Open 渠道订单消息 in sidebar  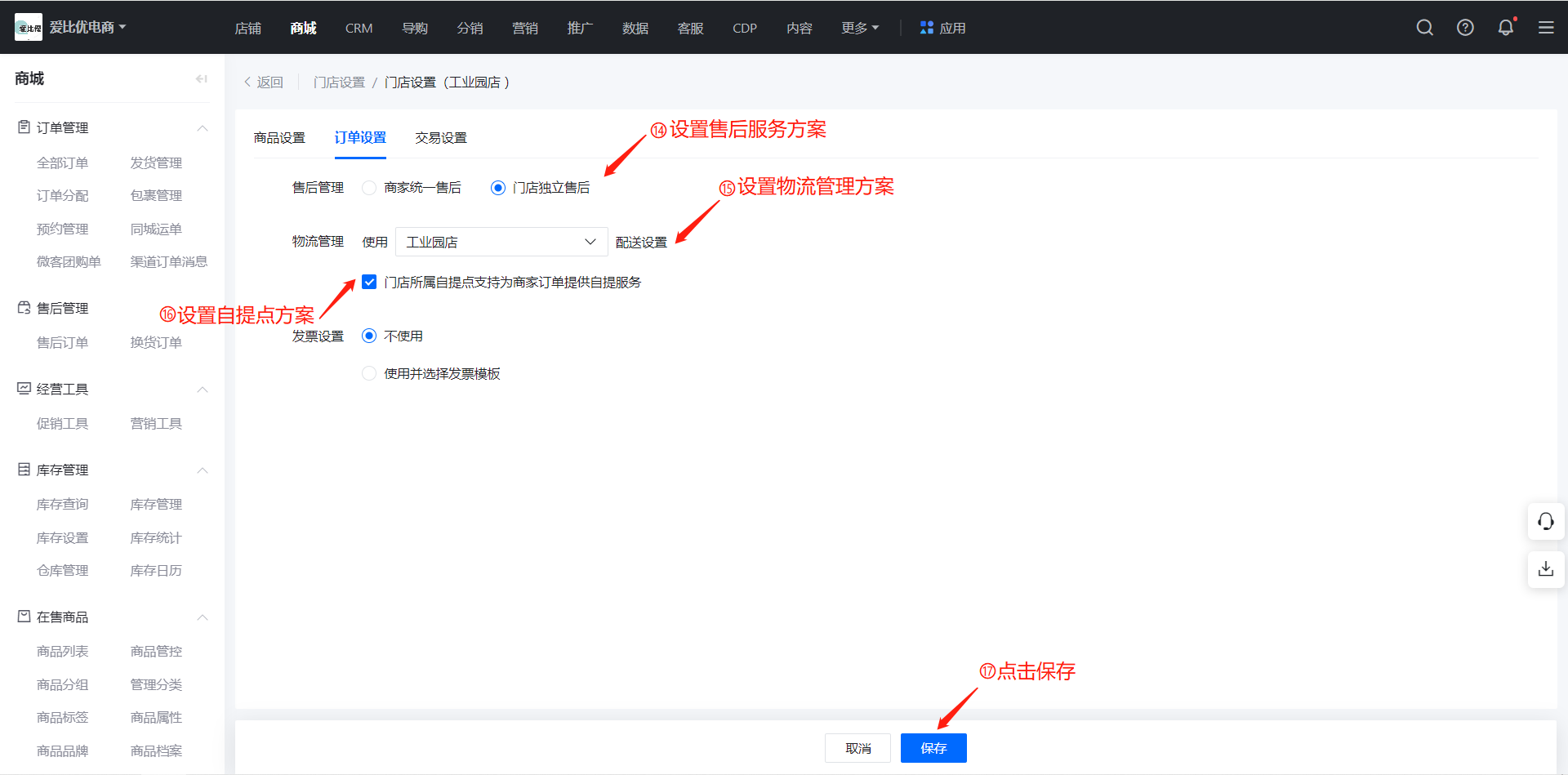coord(169,262)
